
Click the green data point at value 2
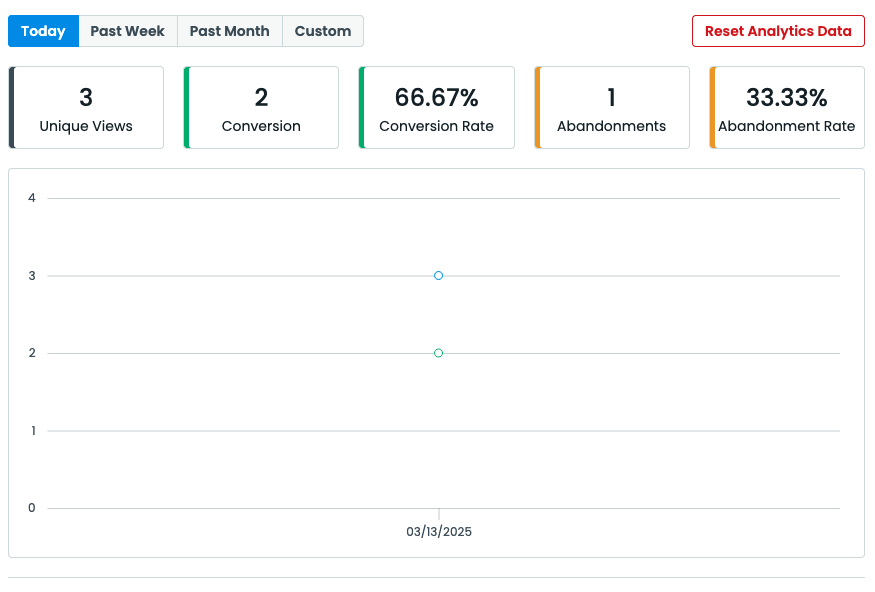438,353
